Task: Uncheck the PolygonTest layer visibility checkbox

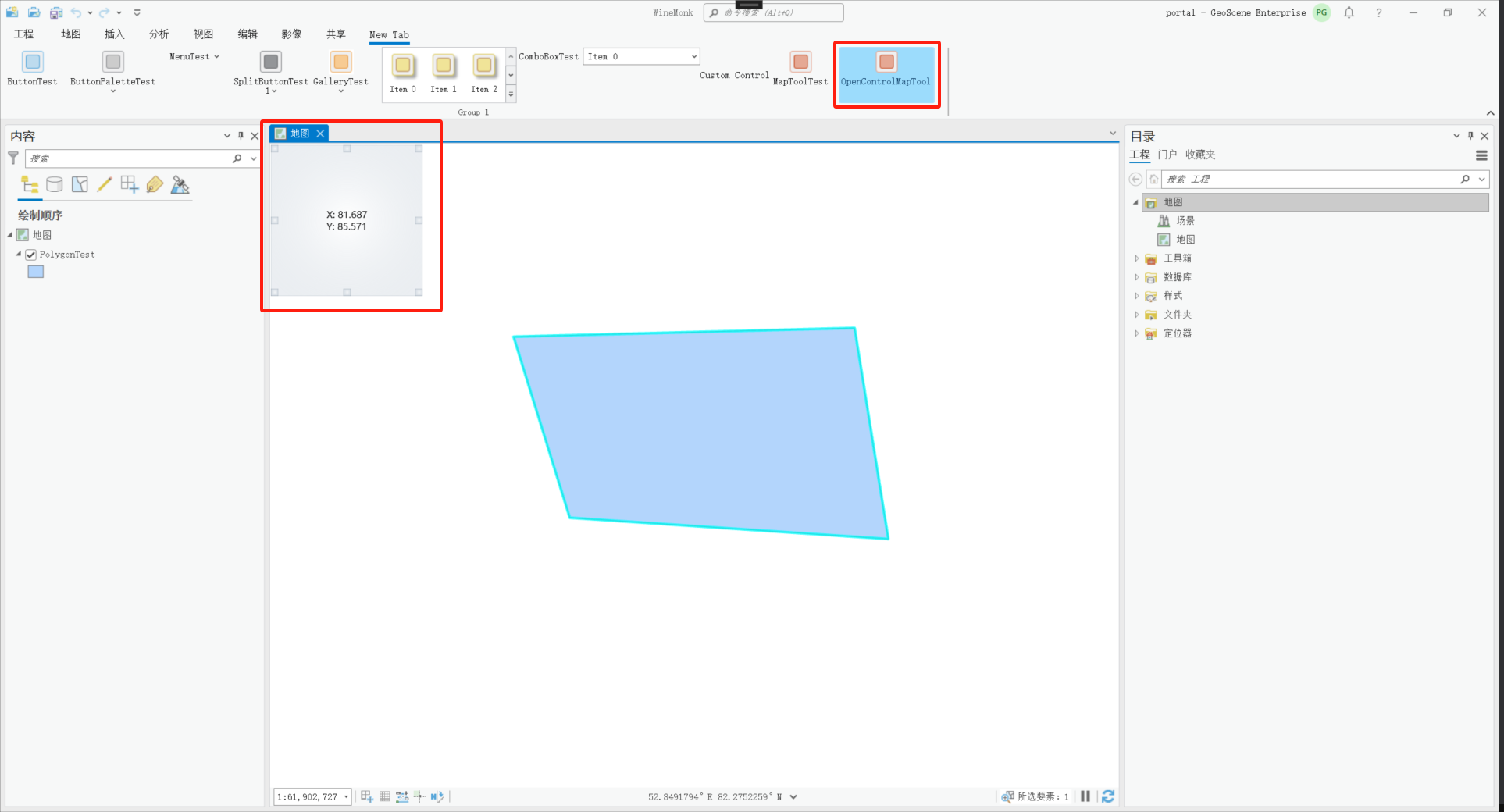Action: [31, 255]
